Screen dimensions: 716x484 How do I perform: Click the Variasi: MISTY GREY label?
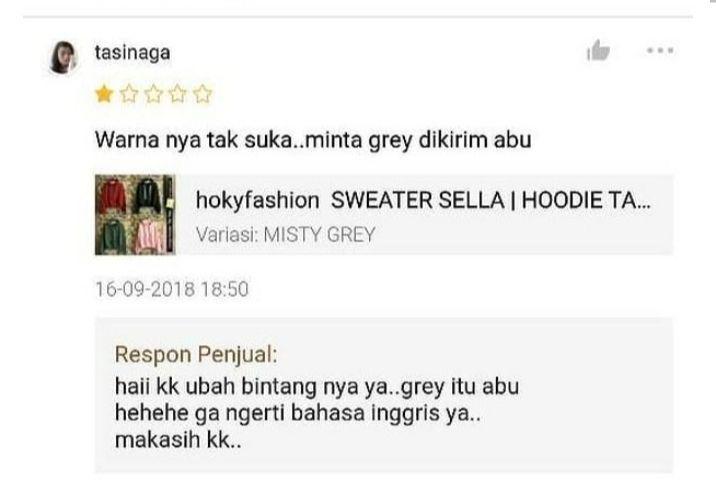pos(285,235)
